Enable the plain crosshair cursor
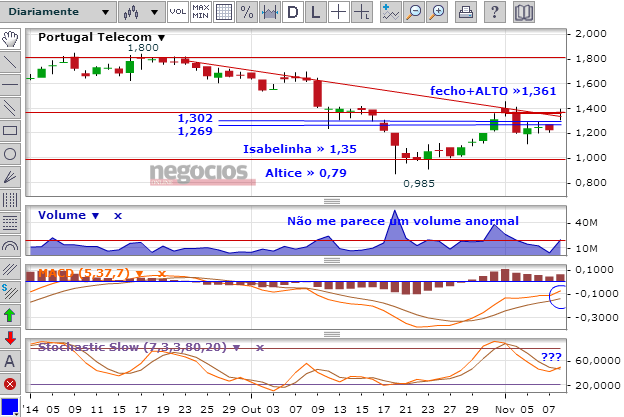Image resolution: width=624 pixels, height=417 pixels. point(339,12)
